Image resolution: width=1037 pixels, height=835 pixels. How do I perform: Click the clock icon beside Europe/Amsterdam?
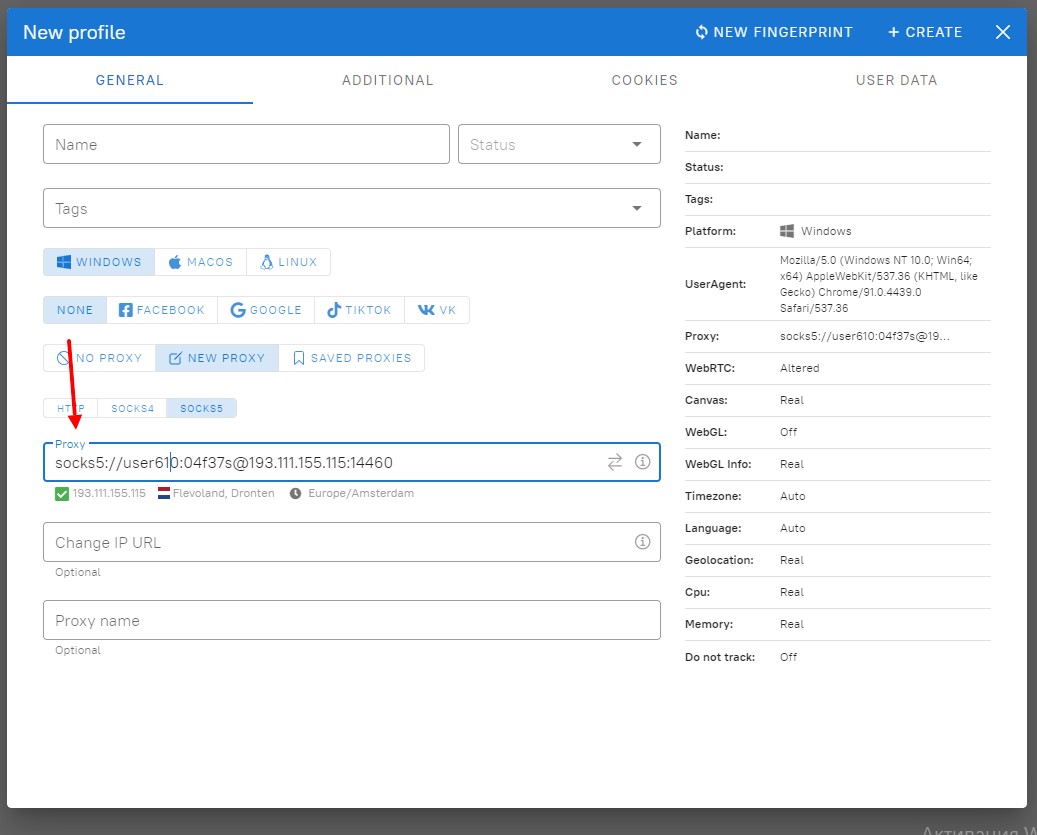[296, 493]
